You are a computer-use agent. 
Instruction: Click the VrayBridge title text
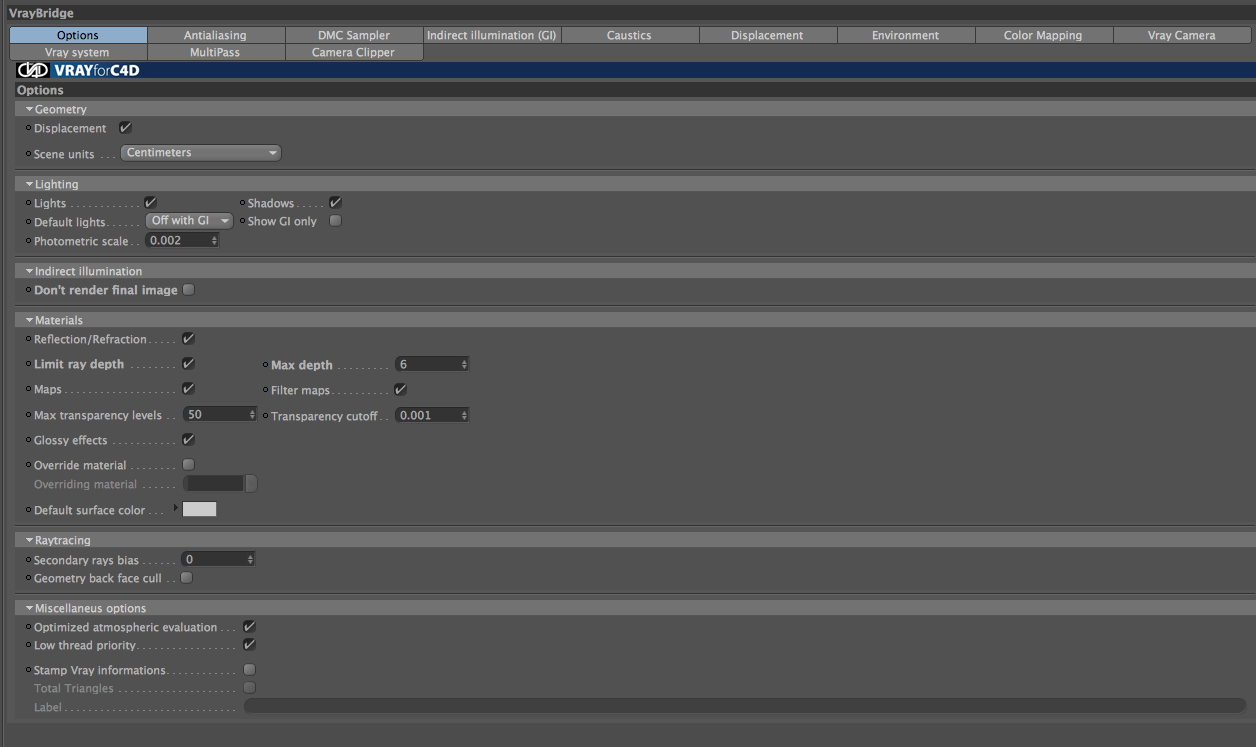click(41, 13)
